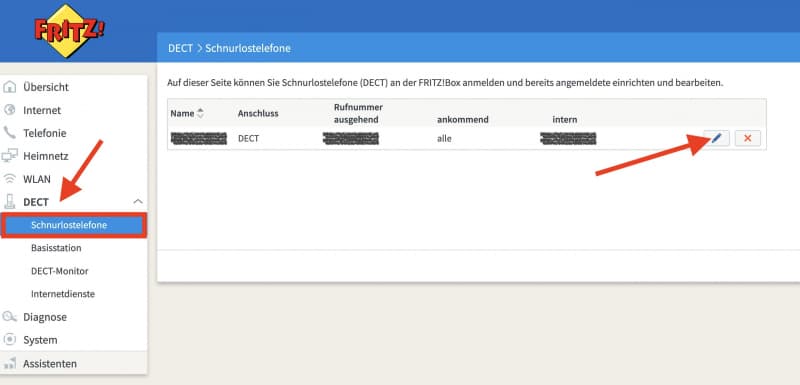Image resolution: width=800 pixels, height=385 pixels.
Task: Click the cordless phone icon beside DECT
Action: click(9, 202)
